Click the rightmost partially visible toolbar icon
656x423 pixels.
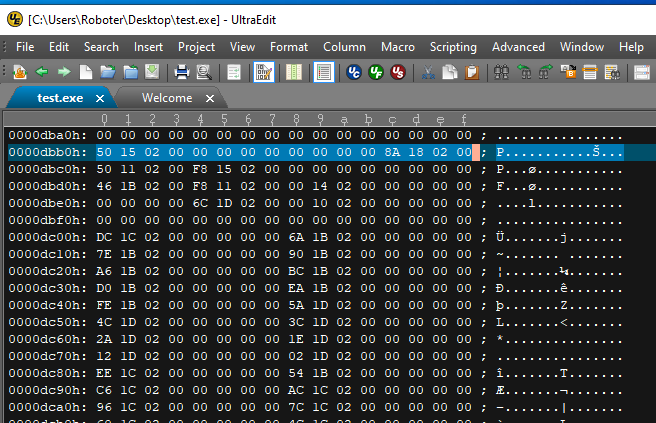click(x=642, y=72)
